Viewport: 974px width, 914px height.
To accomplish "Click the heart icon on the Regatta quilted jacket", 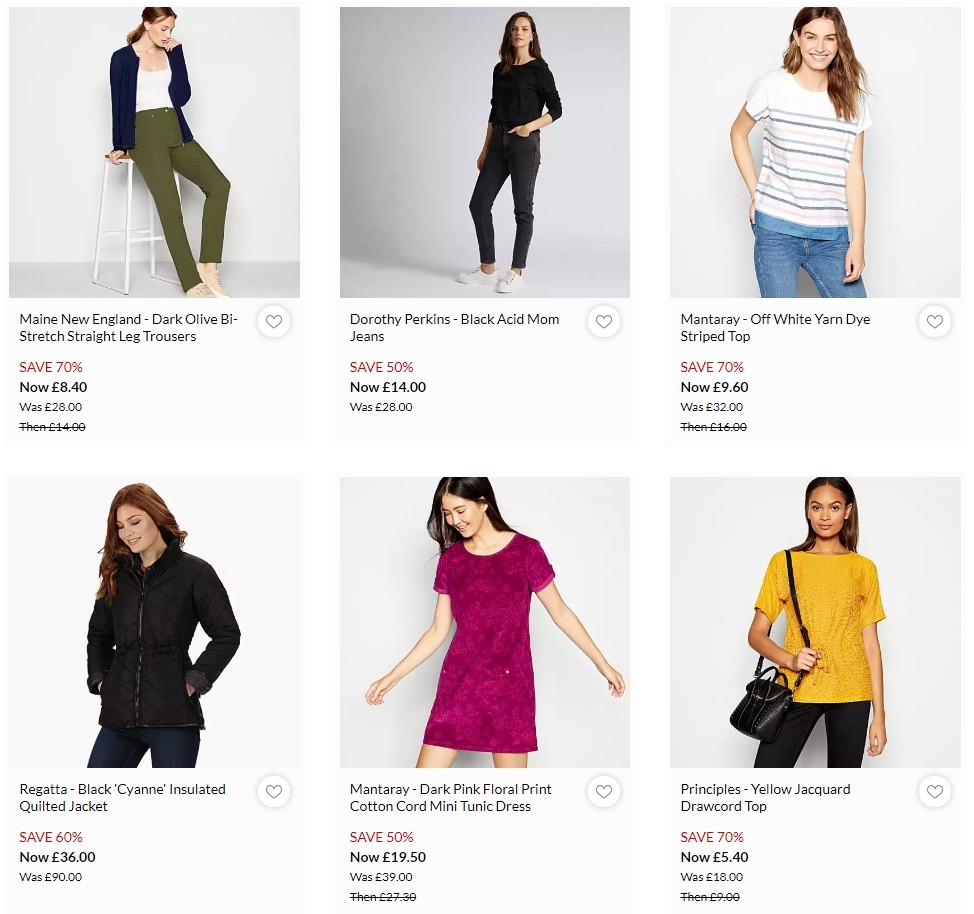I will (274, 792).
